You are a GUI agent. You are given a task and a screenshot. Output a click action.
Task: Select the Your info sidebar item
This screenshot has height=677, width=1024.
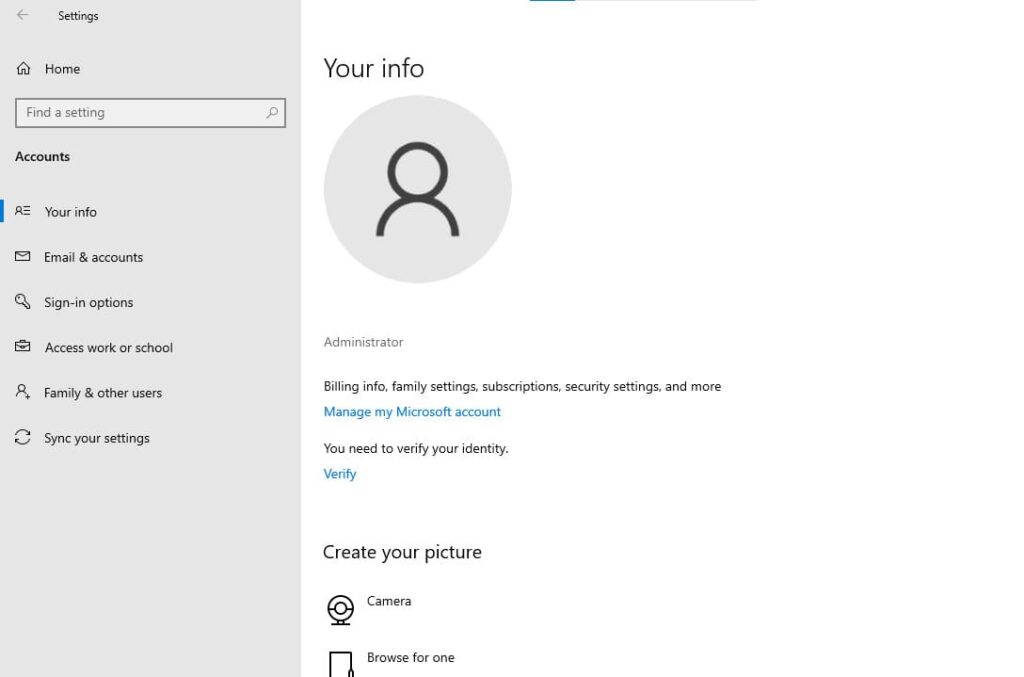[x=71, y=212]
